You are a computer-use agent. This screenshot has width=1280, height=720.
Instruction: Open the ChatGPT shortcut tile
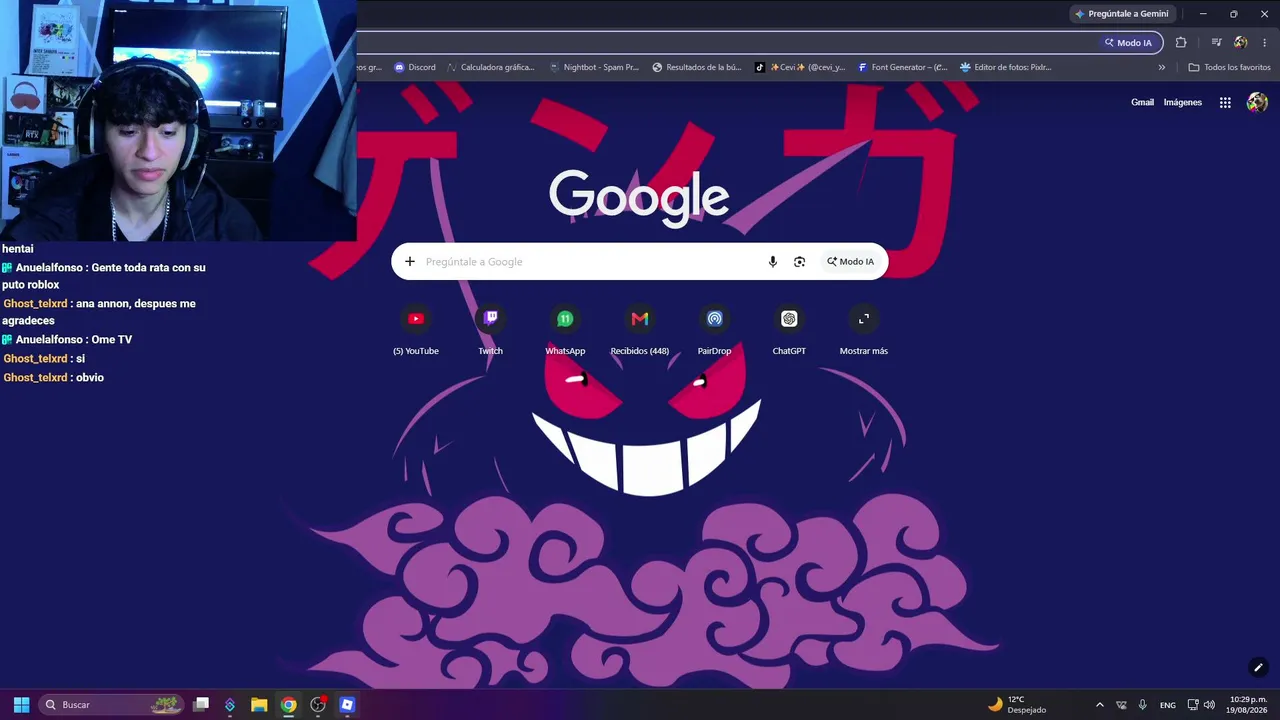[x=789, y=330]
